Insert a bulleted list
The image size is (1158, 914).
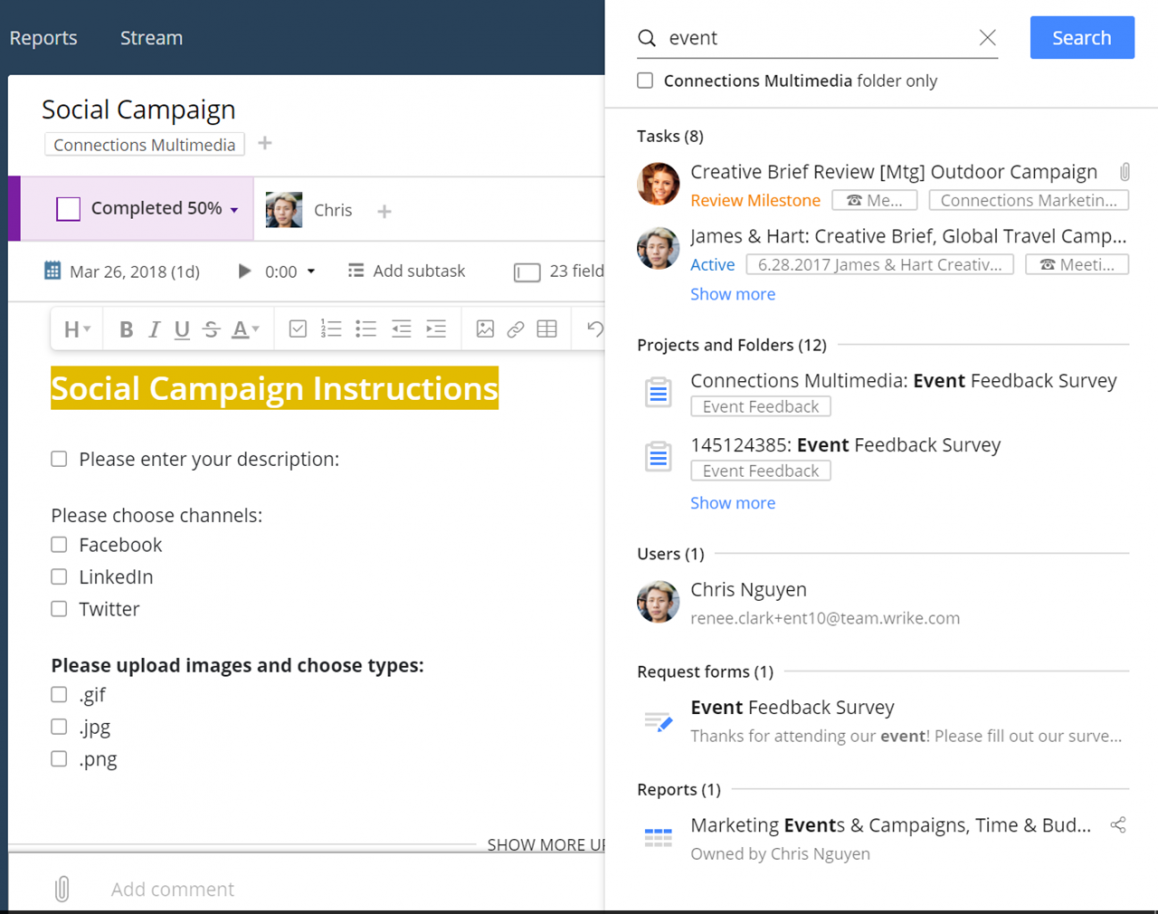(366, 329)
